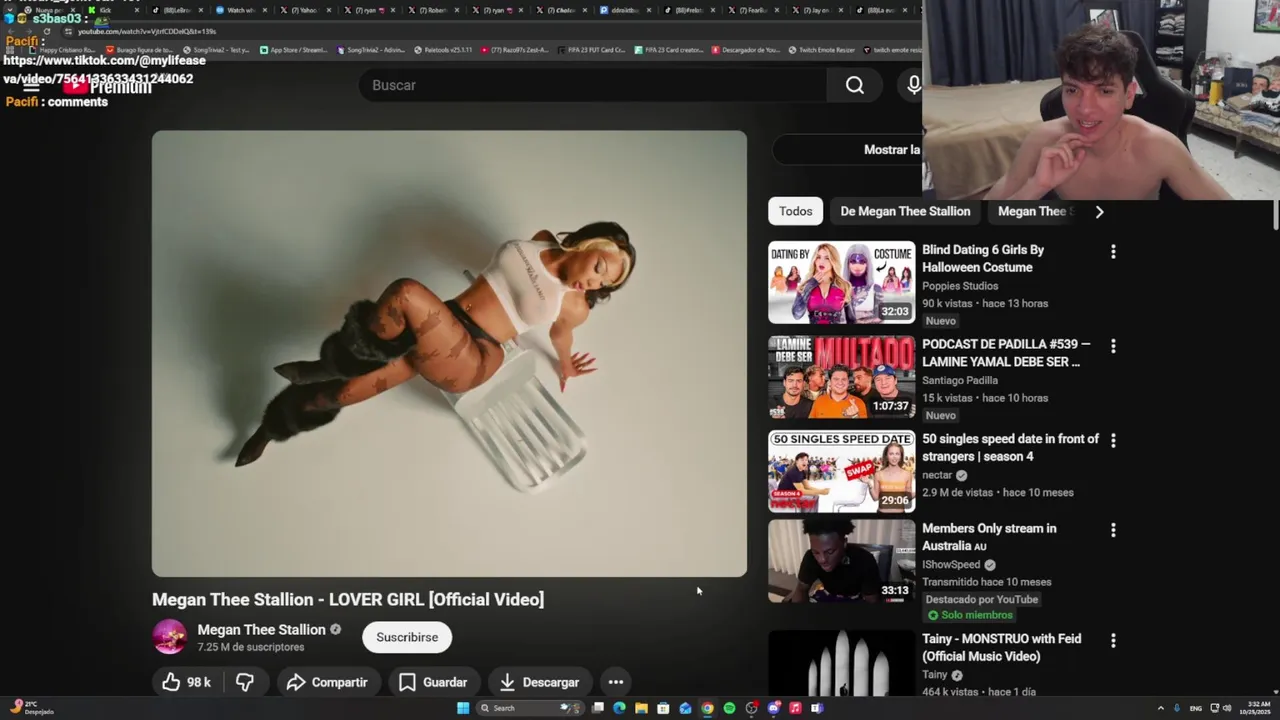The height and width of the screenshot is (720, 1280).
Task: Select De Megan Thee Stallion chip
Action: [x=905, y=211]
